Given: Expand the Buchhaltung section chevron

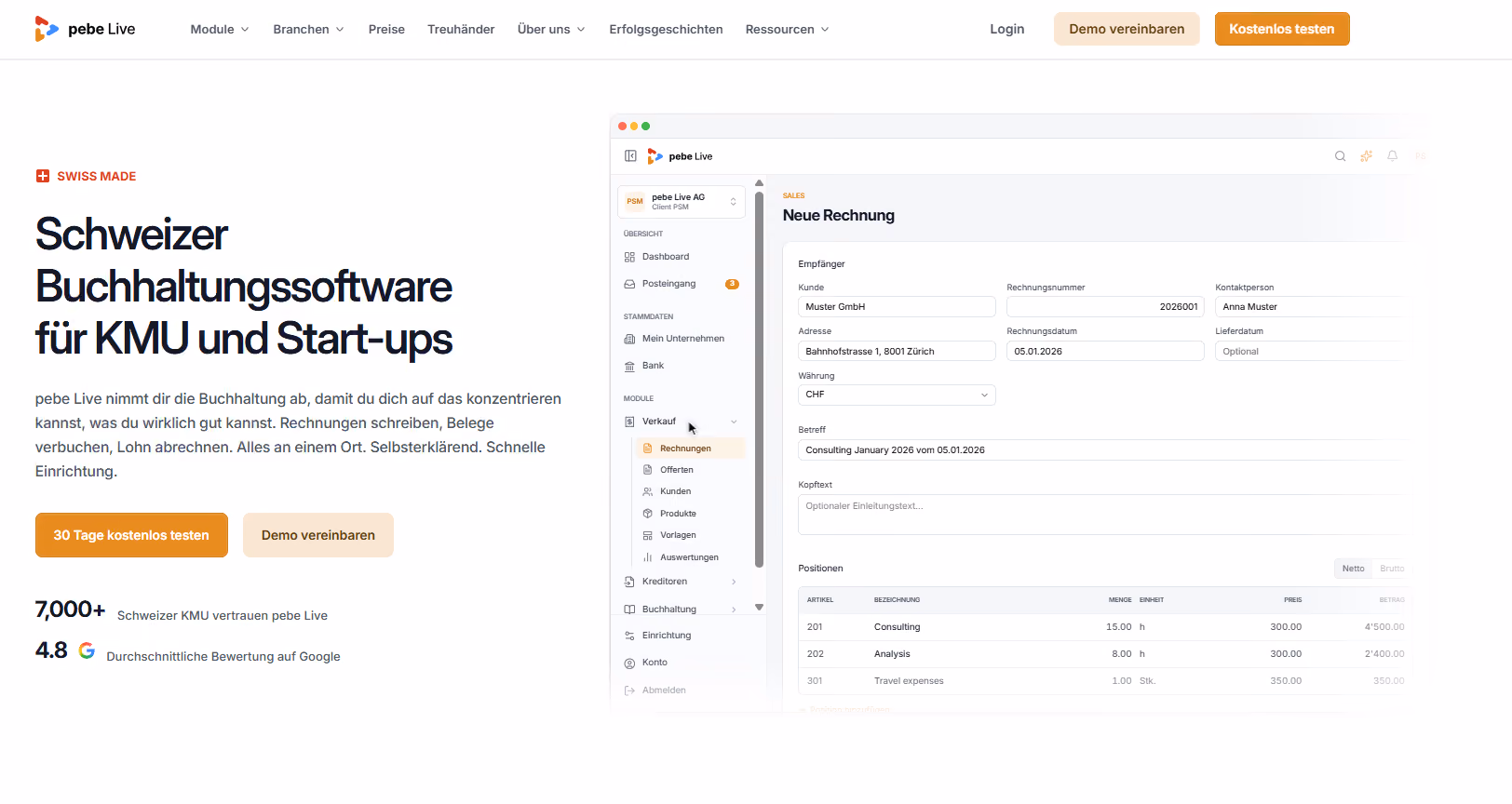Looking at the screenshot, I should [734, 610].
